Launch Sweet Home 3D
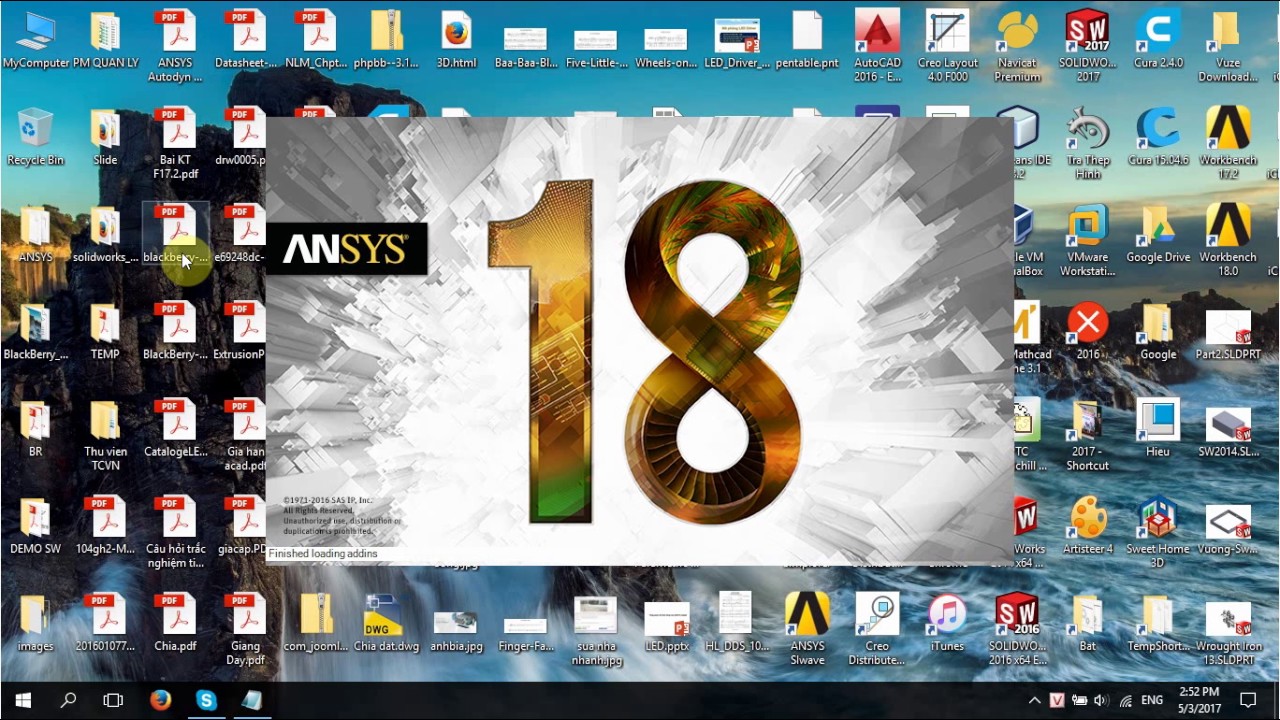The height and width of the screenshot is (720, 1280). (1157, 531)
